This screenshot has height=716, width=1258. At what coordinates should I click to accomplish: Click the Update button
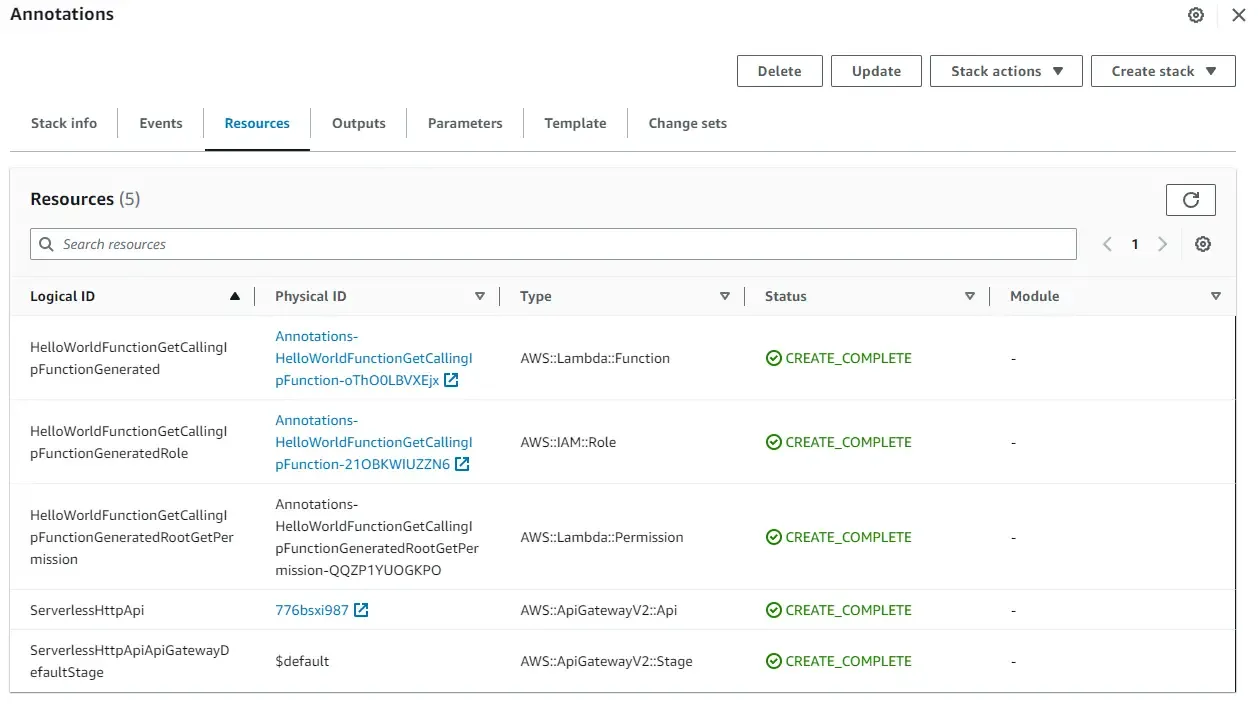[x=875, y=71]
